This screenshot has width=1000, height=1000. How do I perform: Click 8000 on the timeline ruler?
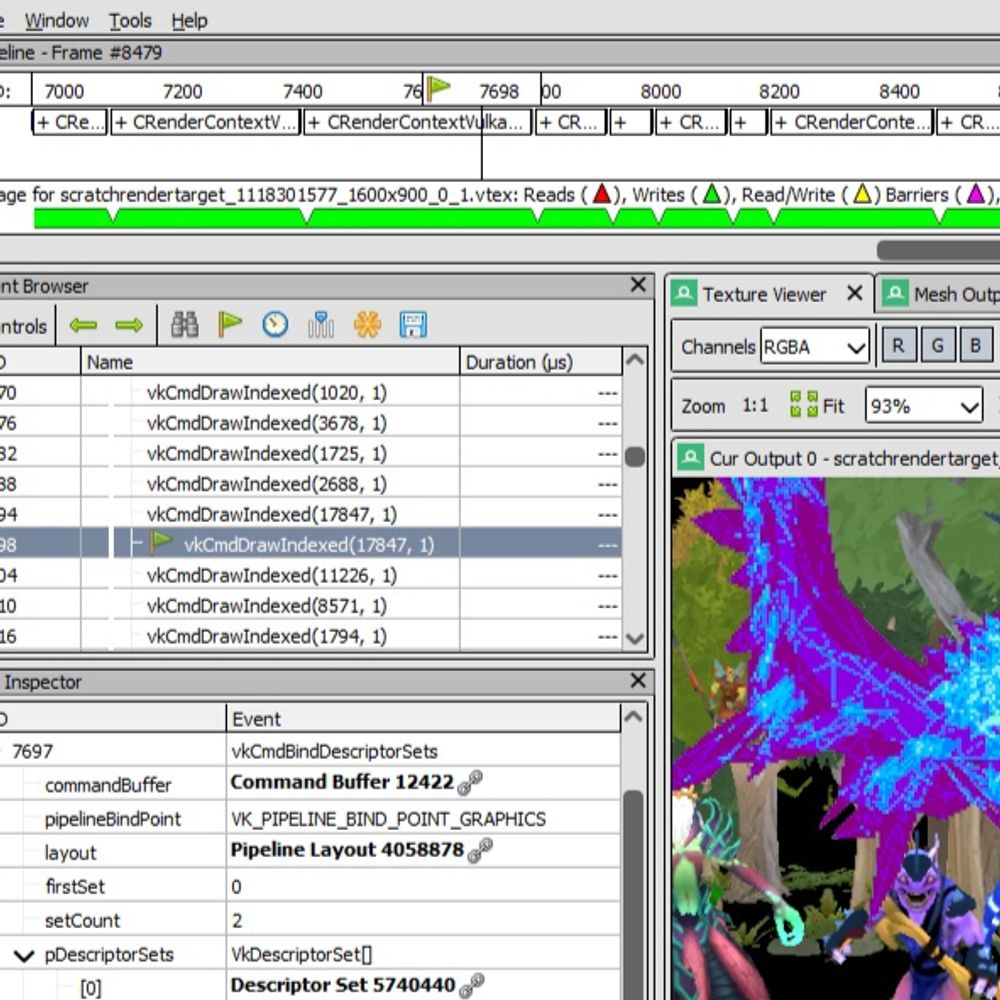pyautogui.click(x=661, y=91)
